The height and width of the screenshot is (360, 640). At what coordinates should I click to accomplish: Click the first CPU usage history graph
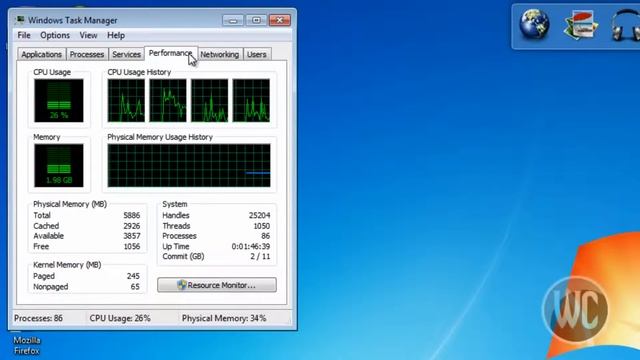coord(126,100)
